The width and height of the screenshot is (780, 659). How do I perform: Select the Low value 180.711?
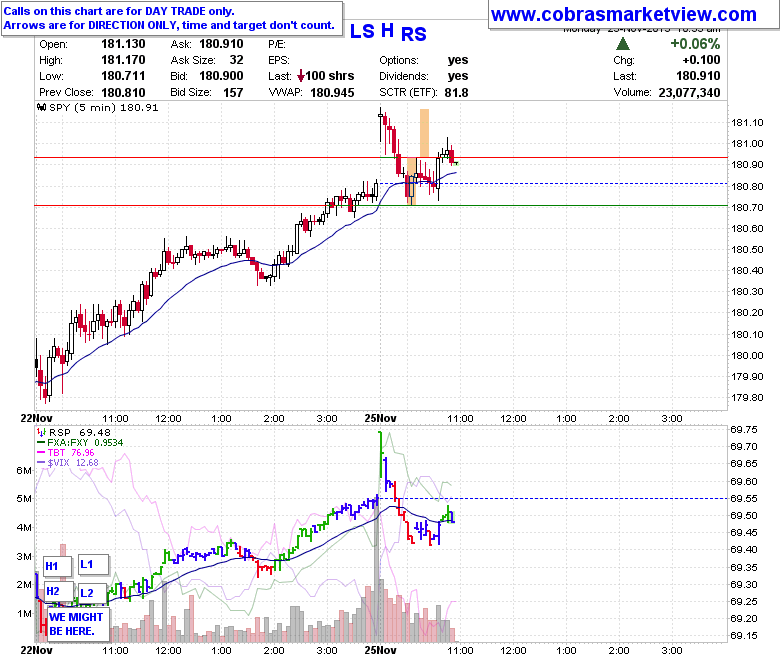click(x=123, y=76)
